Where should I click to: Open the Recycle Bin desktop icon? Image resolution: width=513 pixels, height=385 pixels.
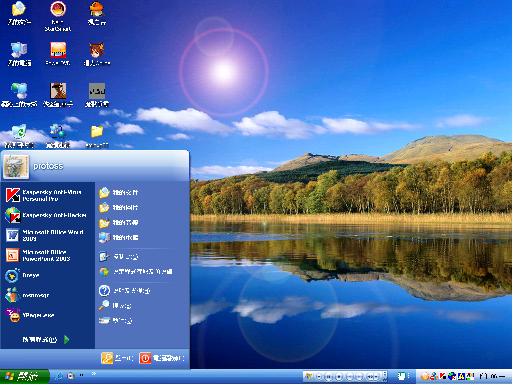coord(19,136)
